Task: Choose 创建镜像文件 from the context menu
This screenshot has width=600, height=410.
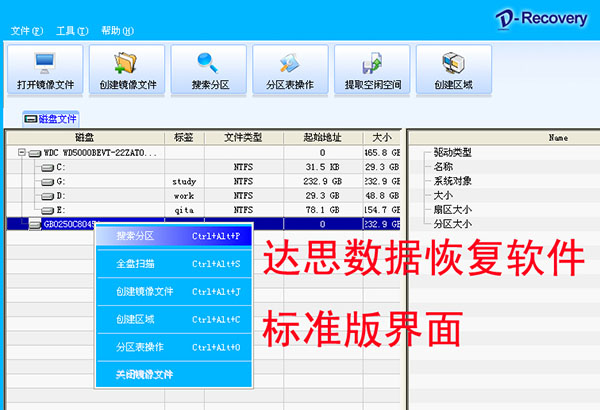Action: tap(174, 292)
